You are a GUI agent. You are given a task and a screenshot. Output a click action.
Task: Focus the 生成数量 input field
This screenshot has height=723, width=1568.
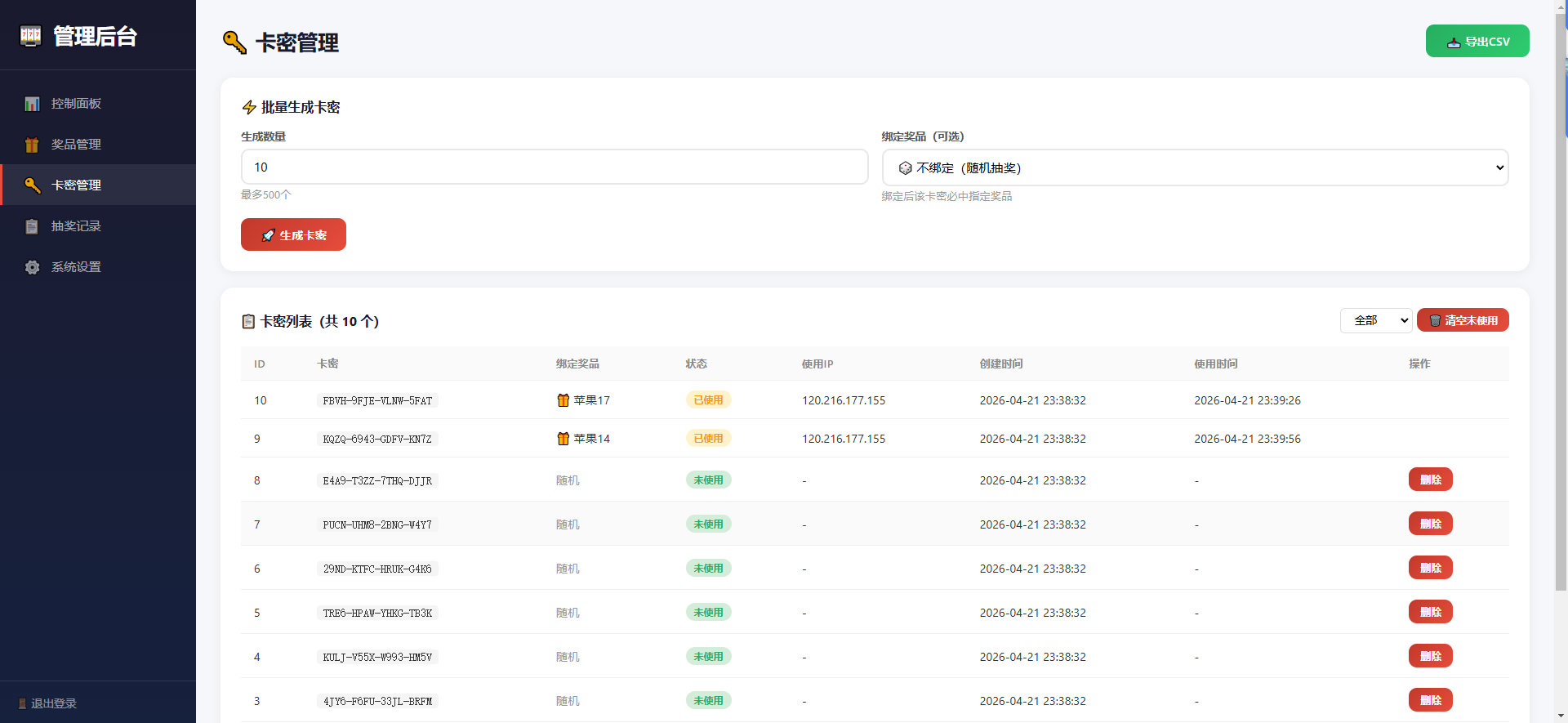pyautogui.click(x=554, y=167)
